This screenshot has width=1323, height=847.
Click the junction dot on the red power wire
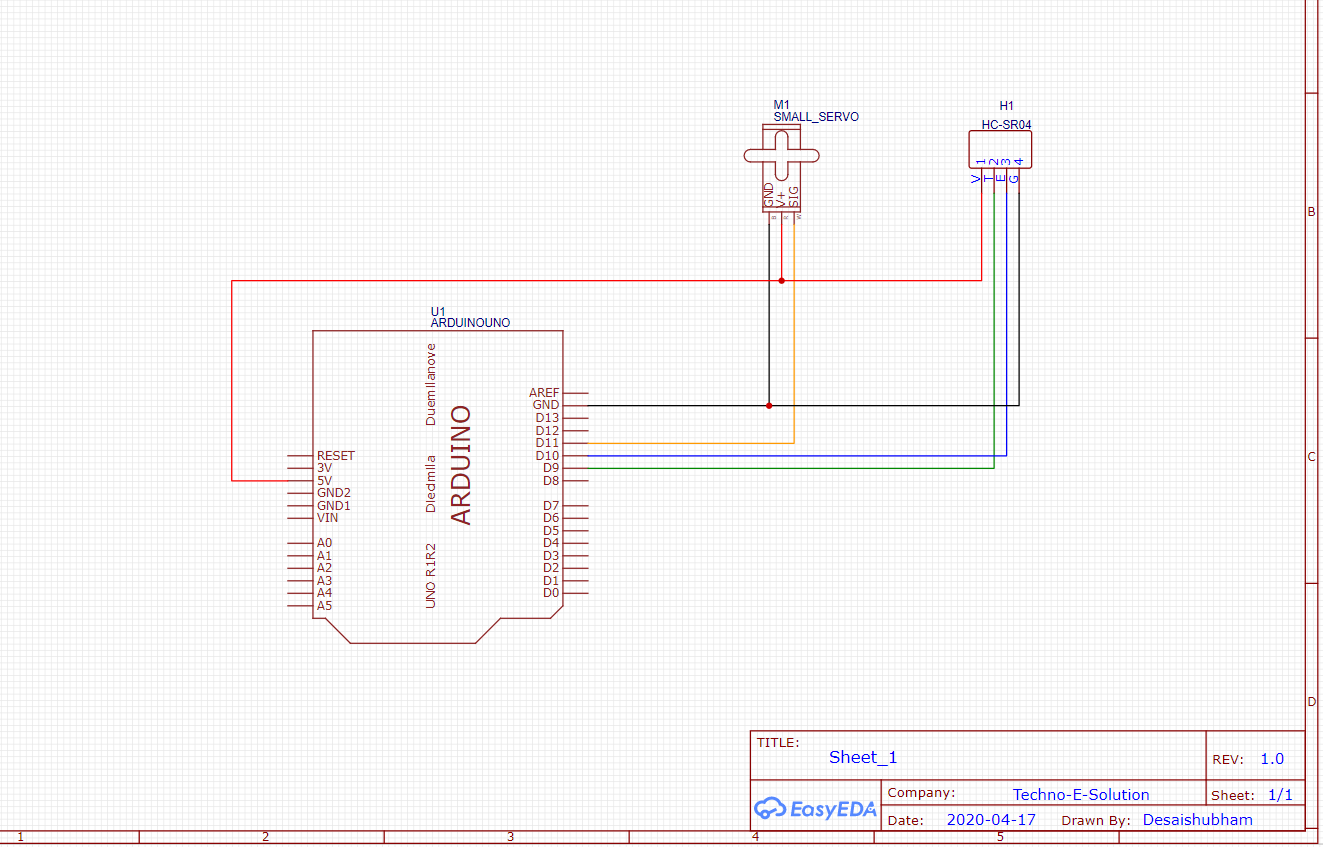point(780,281)
